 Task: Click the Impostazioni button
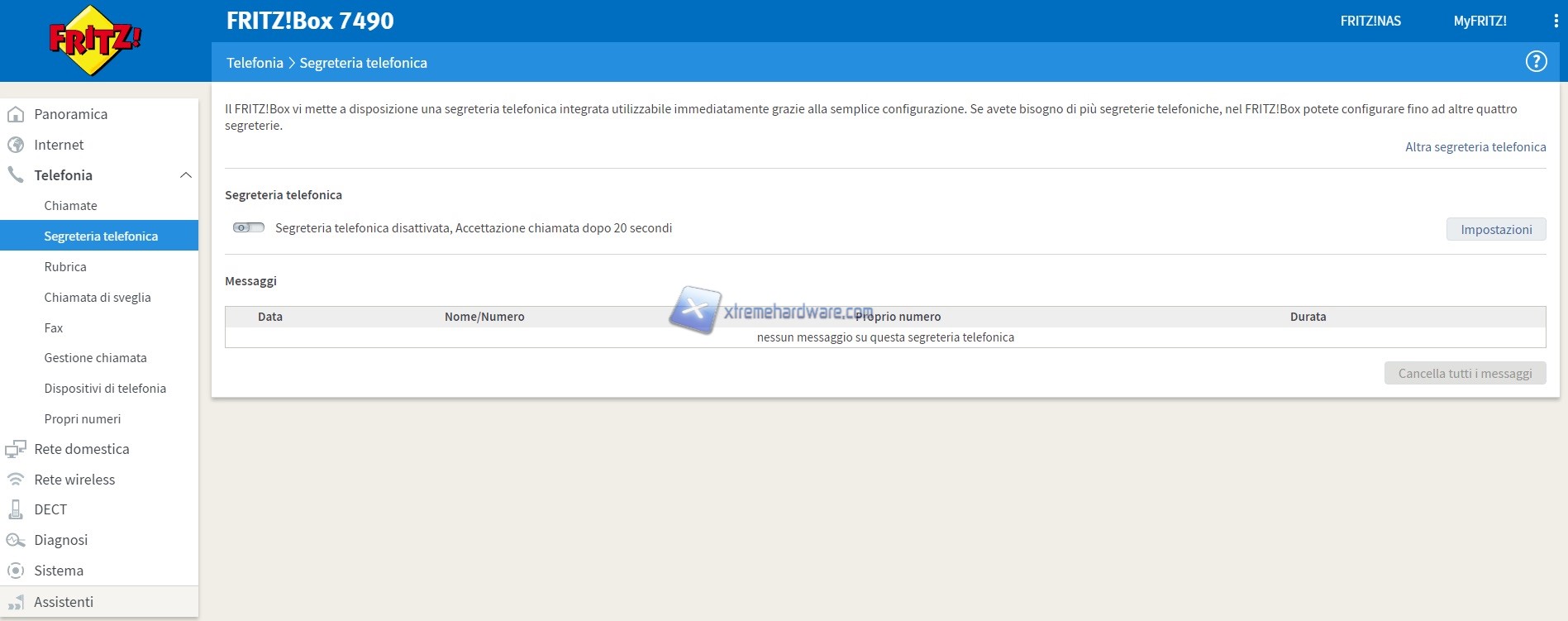coord(1495,230)
